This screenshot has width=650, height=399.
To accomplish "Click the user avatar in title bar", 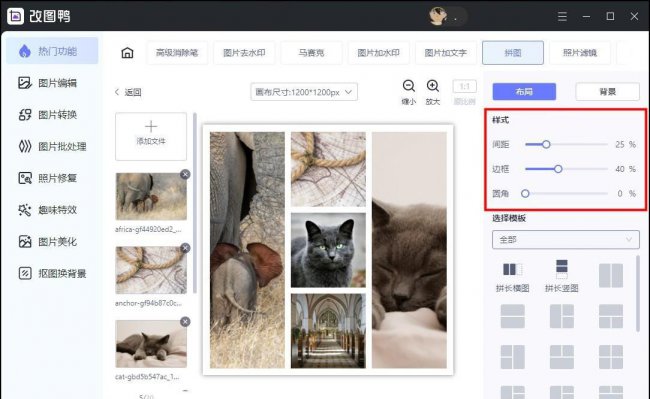I will tap(437, 16).
